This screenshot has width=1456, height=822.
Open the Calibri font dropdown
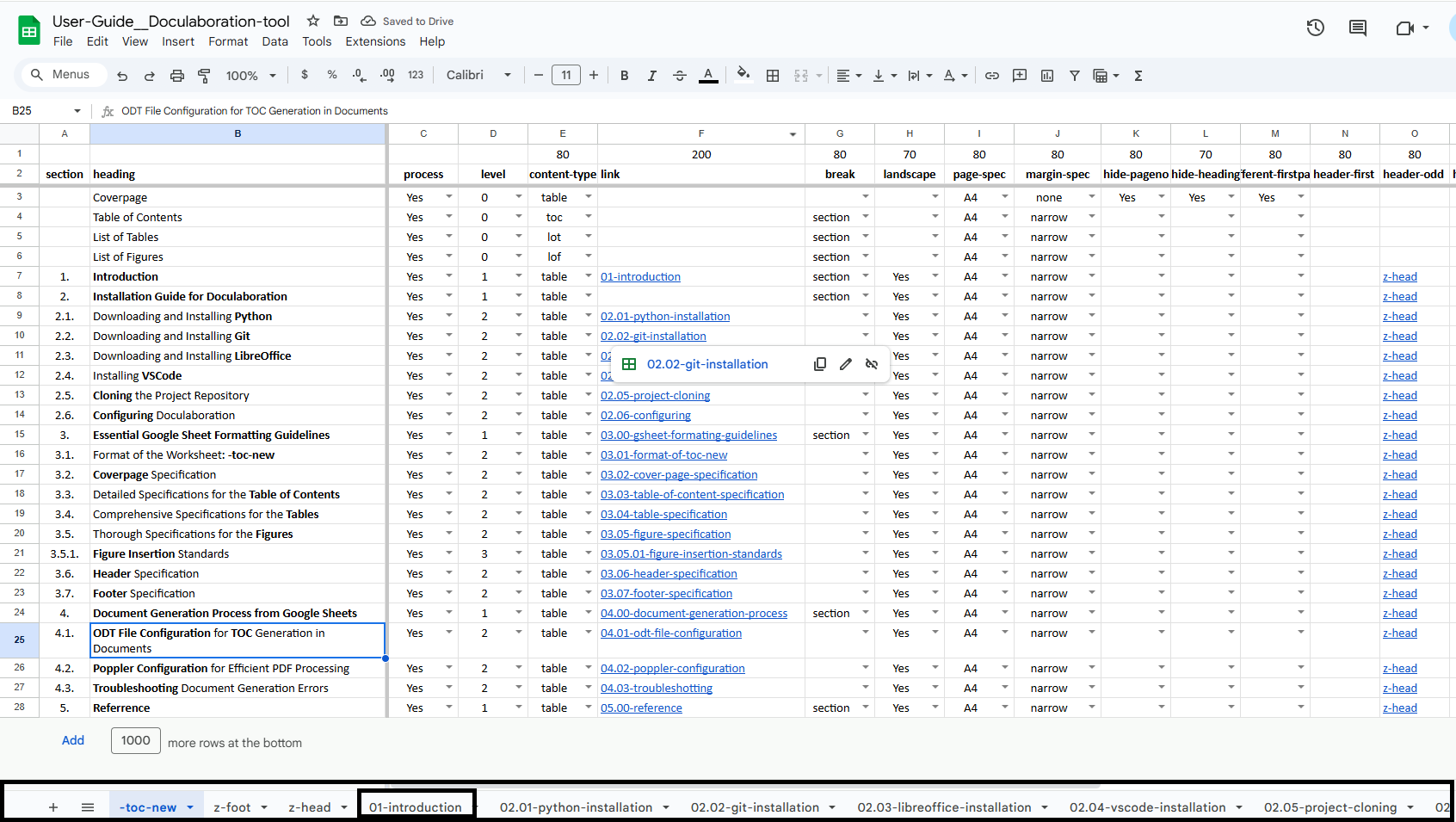coord(478,75)
